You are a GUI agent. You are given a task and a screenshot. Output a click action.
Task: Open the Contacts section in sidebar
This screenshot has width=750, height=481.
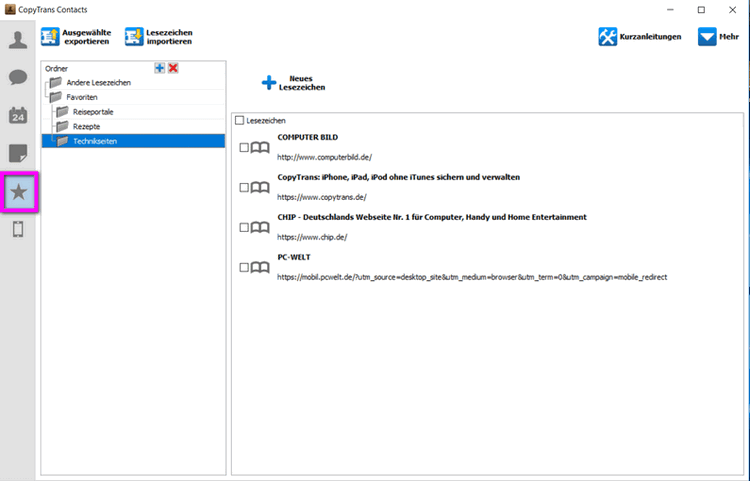pos(18,40)
